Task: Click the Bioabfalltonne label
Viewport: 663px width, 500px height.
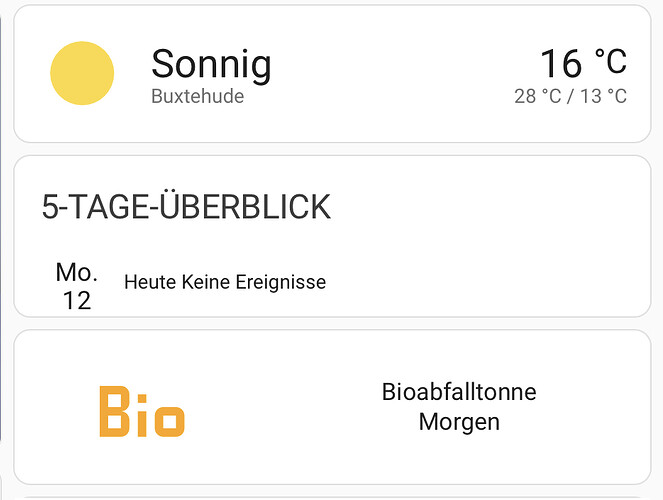Action: (x=459, y=392)
